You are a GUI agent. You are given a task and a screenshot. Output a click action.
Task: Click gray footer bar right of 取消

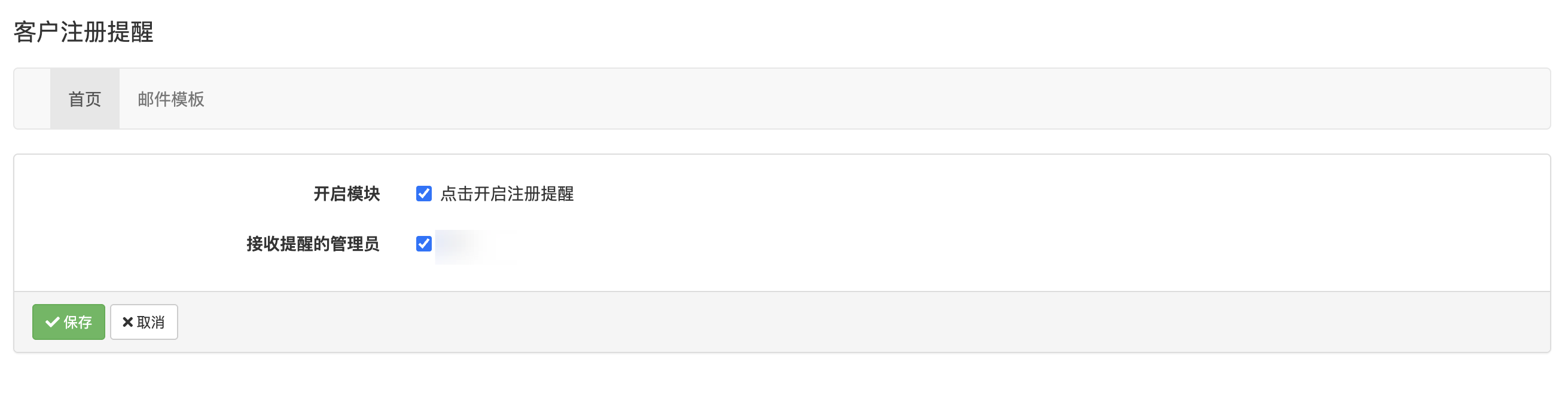coord(852,322)
